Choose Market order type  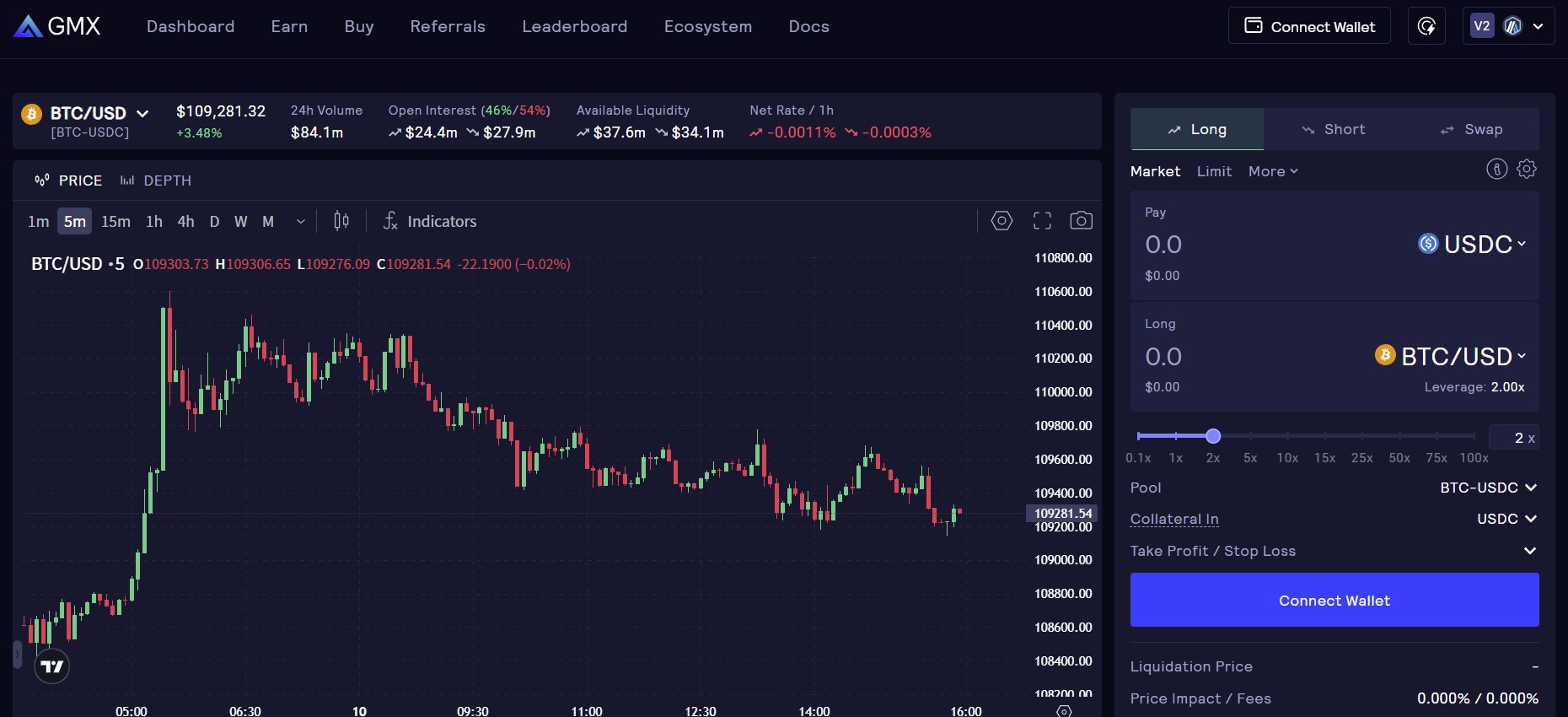[1155, 171]
